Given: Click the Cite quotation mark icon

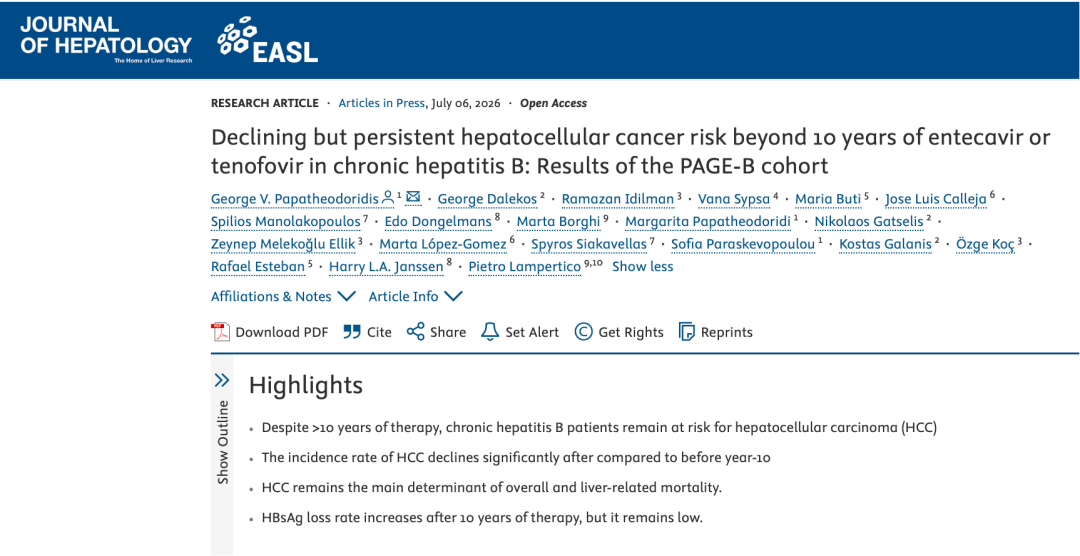Looking at the screenshot, I should 351,332.
